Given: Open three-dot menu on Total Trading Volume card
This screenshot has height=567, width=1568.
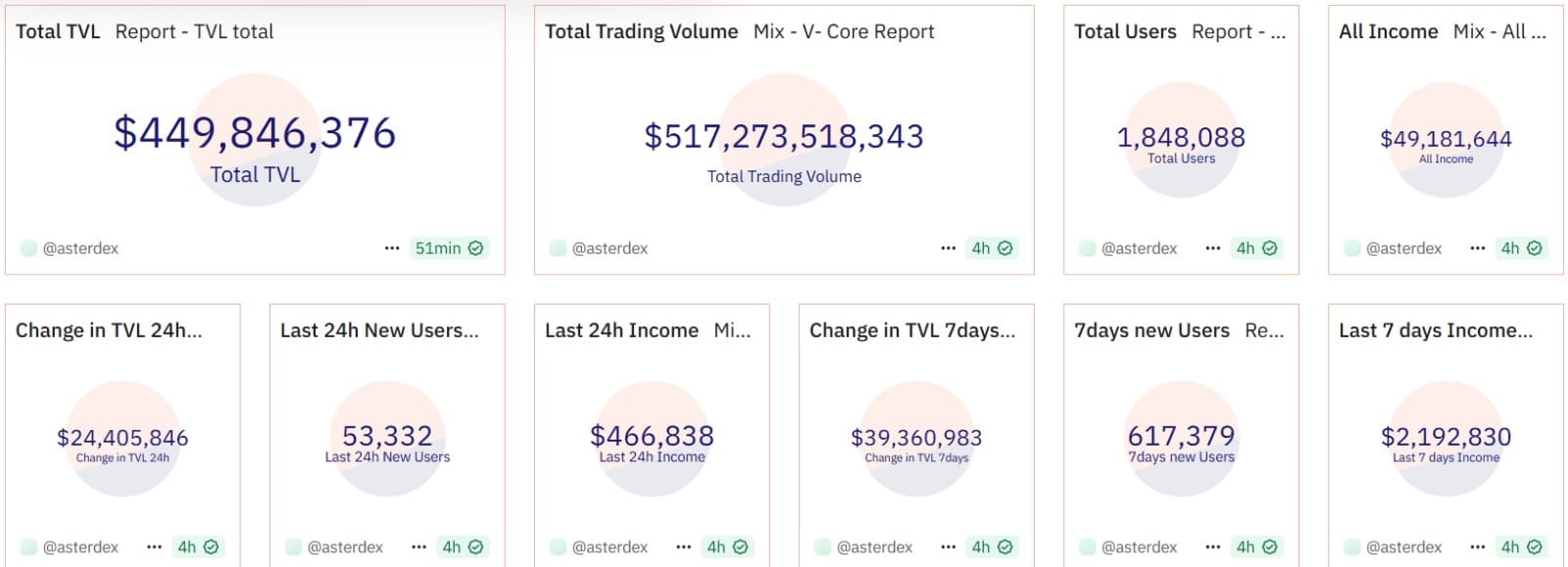Looking at the screenshot, I should point(948,249).
